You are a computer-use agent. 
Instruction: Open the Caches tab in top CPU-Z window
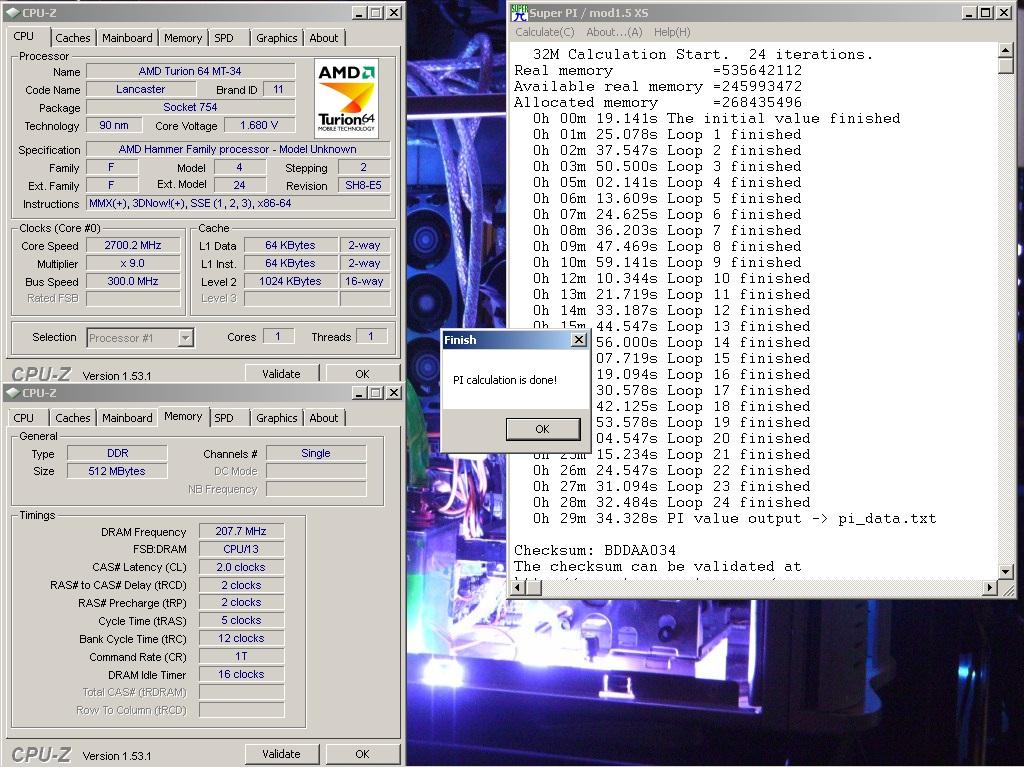(72, 38)
